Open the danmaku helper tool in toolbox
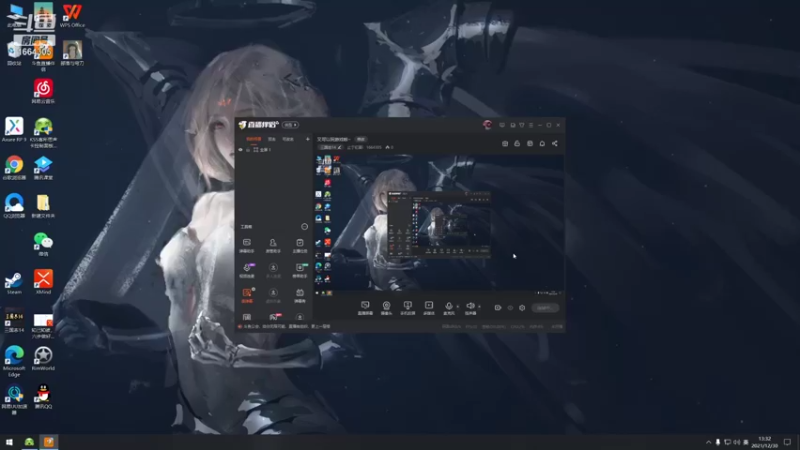 tap(246, 245)
